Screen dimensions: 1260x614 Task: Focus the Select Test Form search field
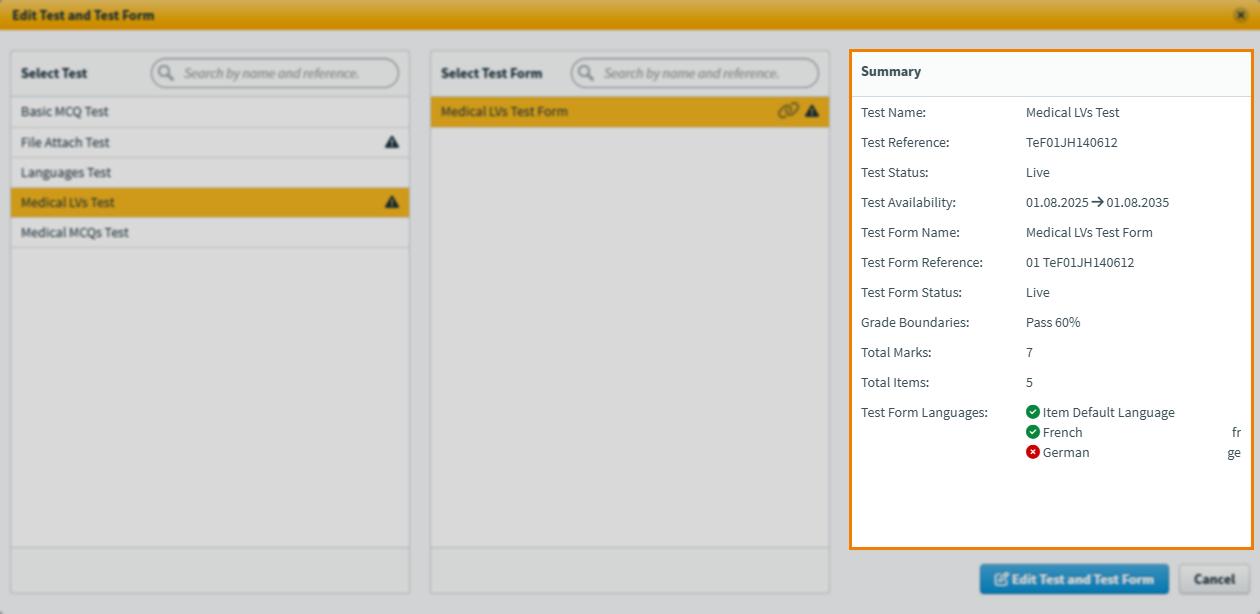tap(705, 73)
